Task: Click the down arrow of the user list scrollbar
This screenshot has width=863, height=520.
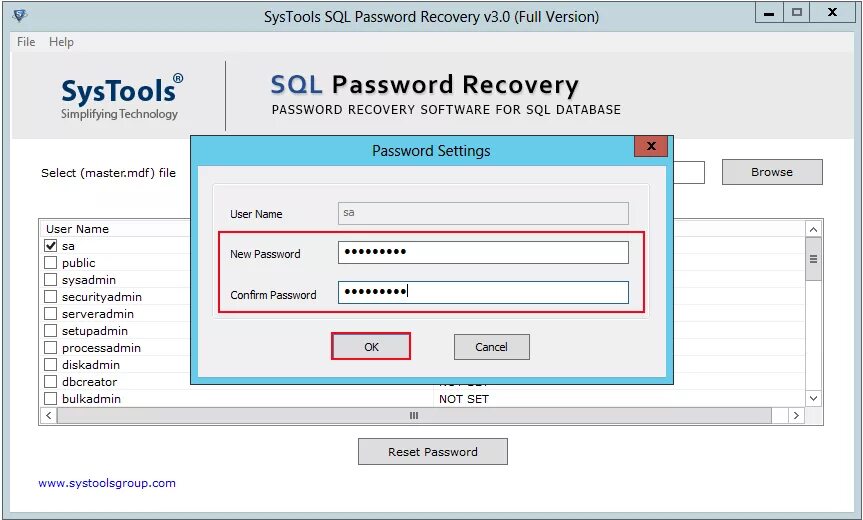Action: 813,398
